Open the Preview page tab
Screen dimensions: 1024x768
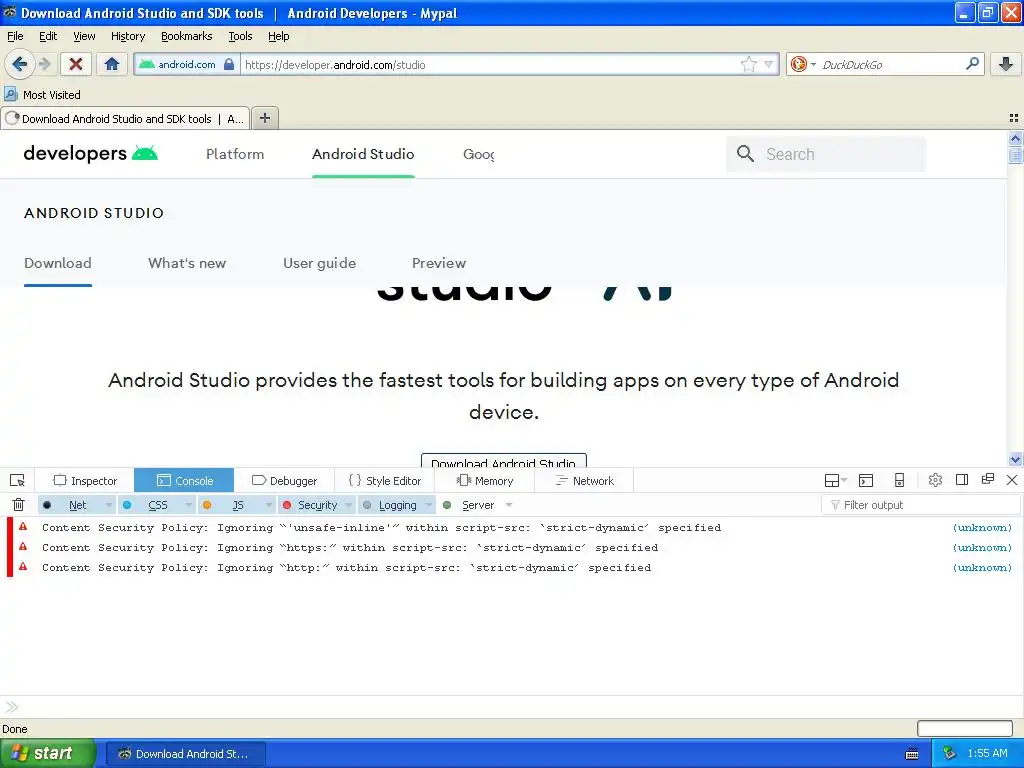pos(439,263)
